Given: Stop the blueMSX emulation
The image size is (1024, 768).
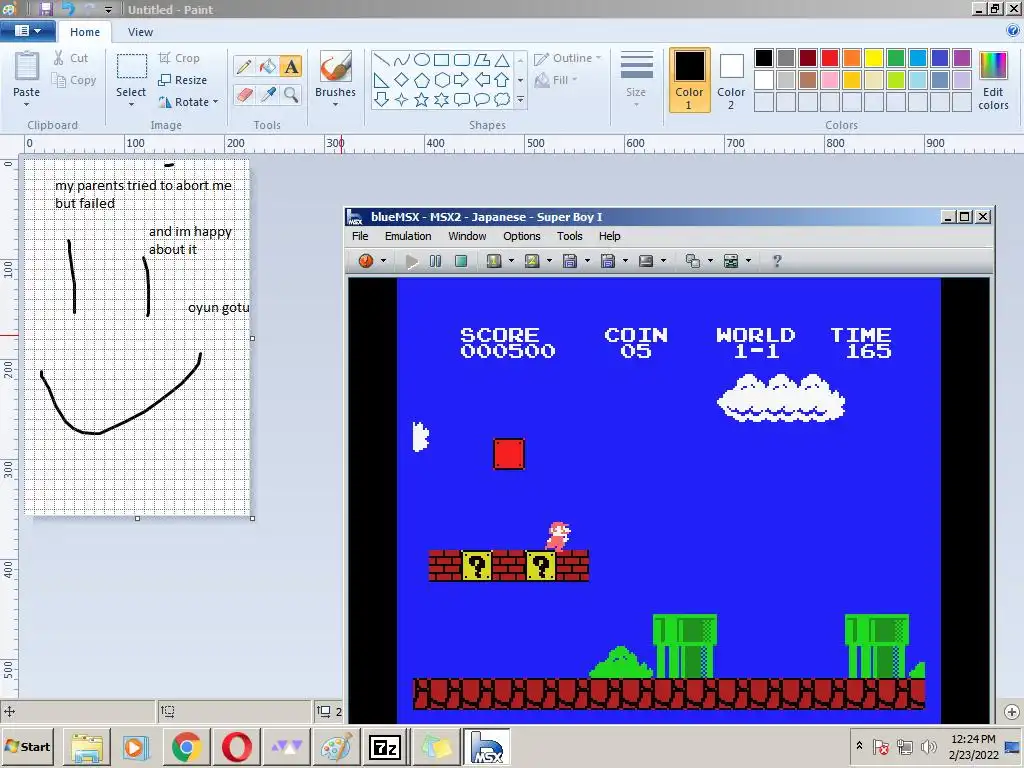Looking at the screenshot, I should (x=460, y=261).
